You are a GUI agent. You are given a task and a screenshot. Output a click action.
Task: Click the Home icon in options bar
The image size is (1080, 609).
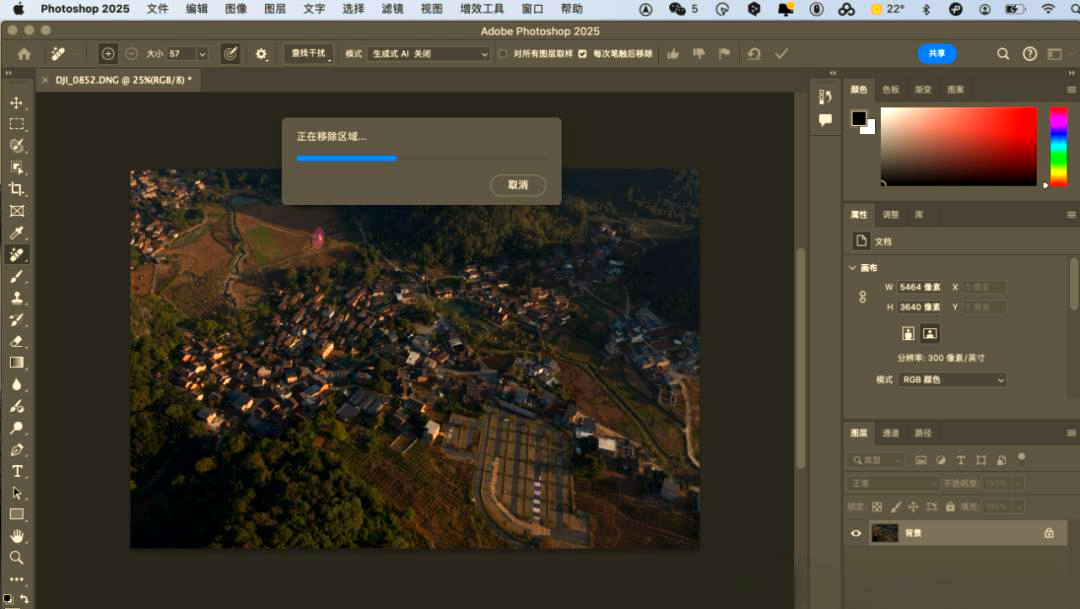24,54
